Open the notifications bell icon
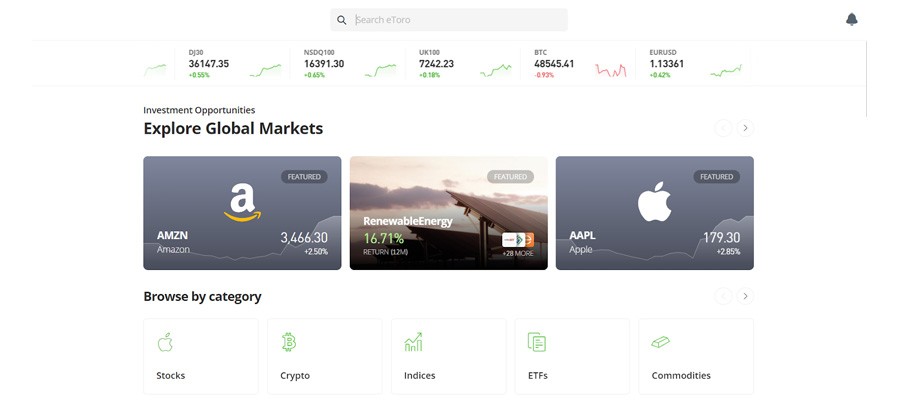The width and height of the screenshot is (900, 400). tap(852, 19)
